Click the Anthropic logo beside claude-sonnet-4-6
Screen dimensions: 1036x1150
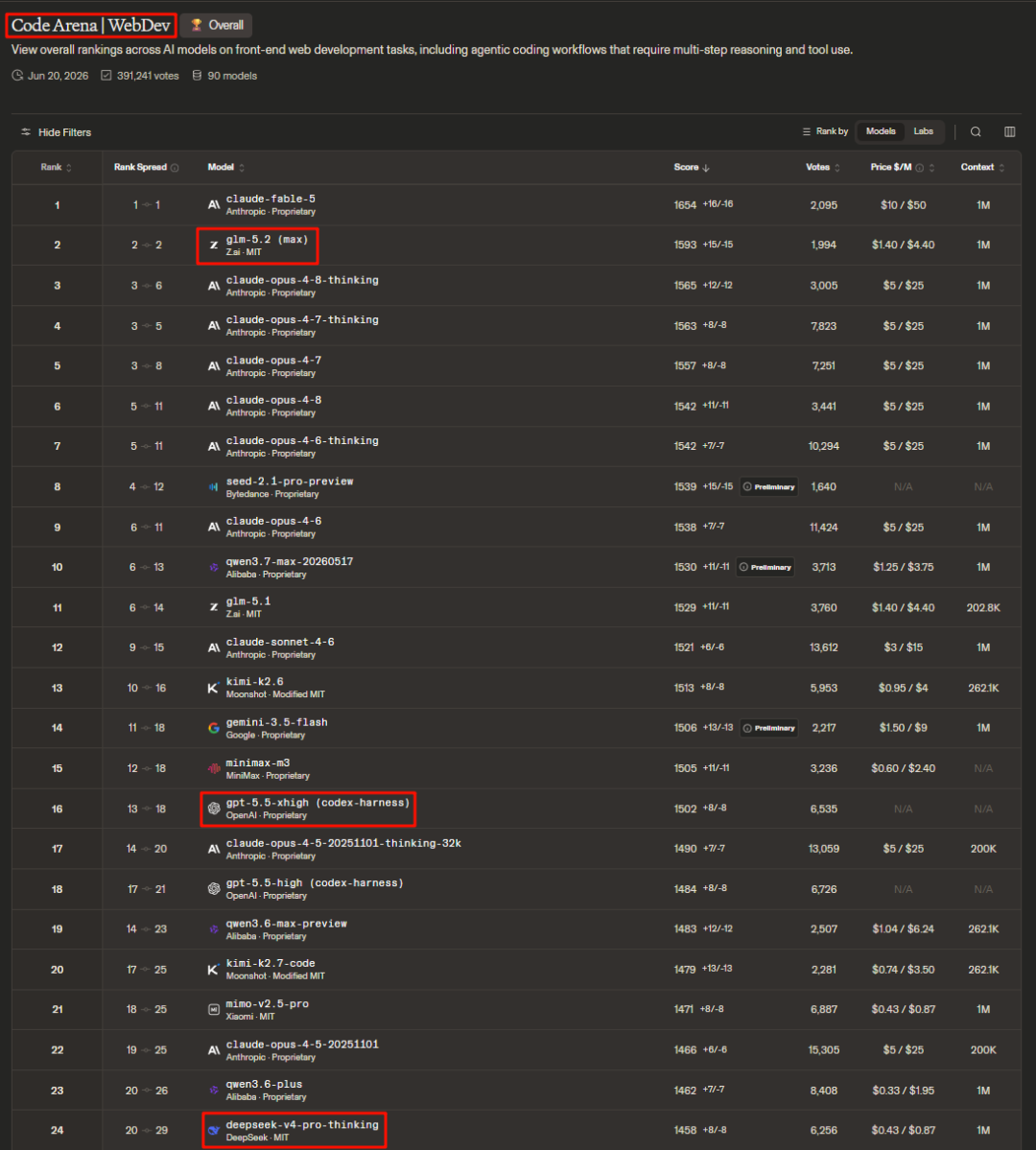pyautogui.click(x=214, y=647)
